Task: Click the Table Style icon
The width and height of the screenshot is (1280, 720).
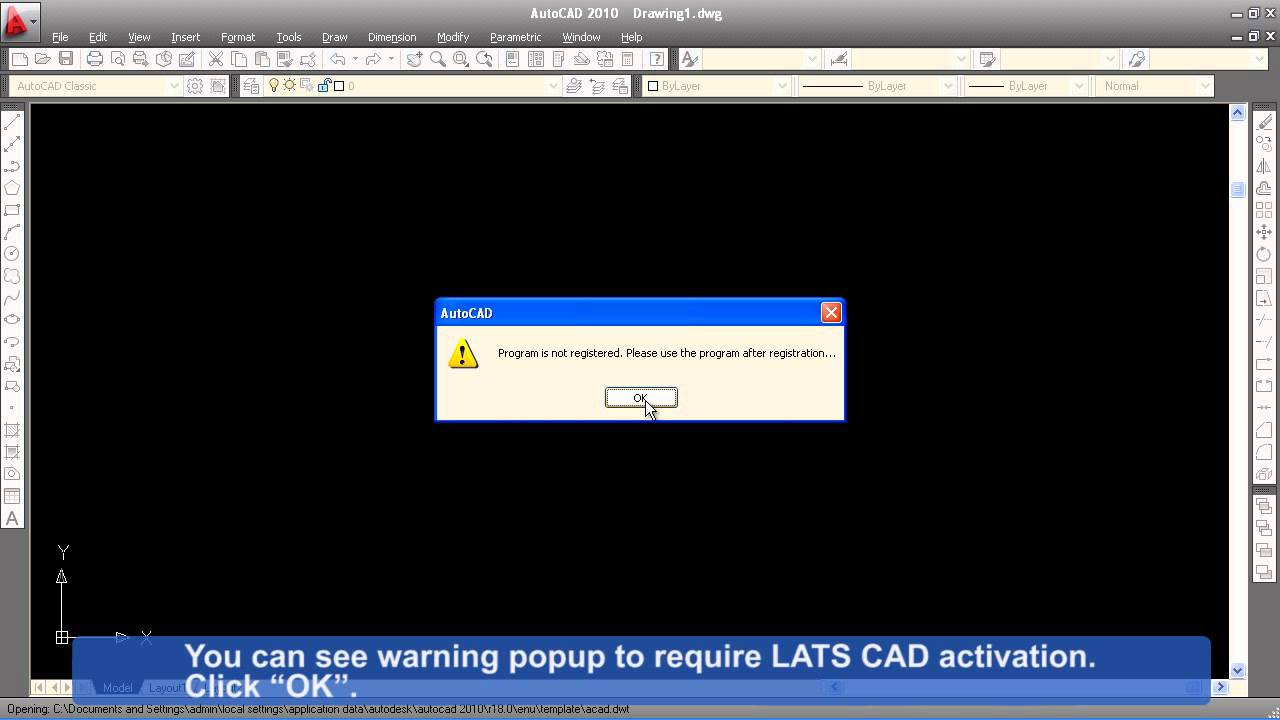Action: click(x=987, y=60)
